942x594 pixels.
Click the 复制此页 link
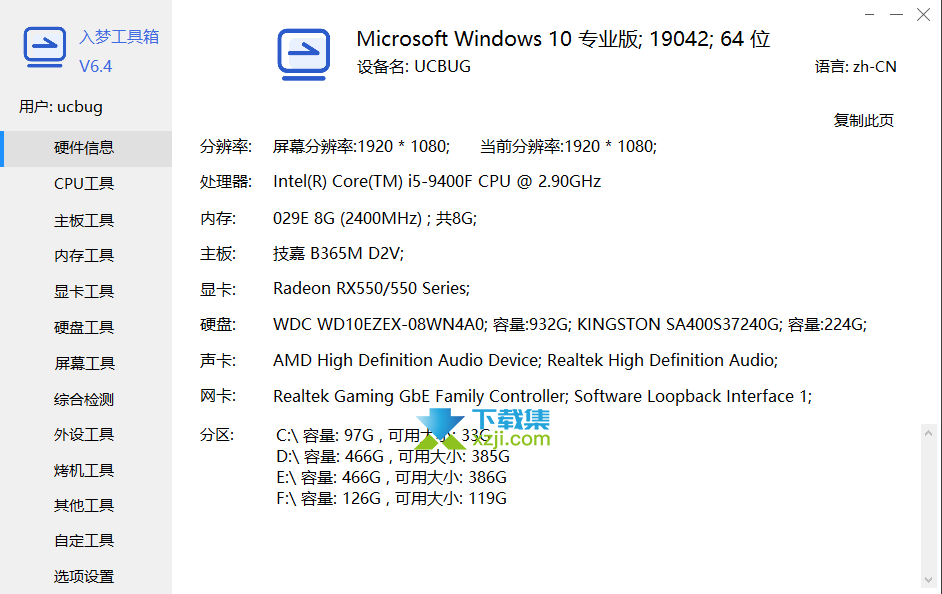coord(863,121)
